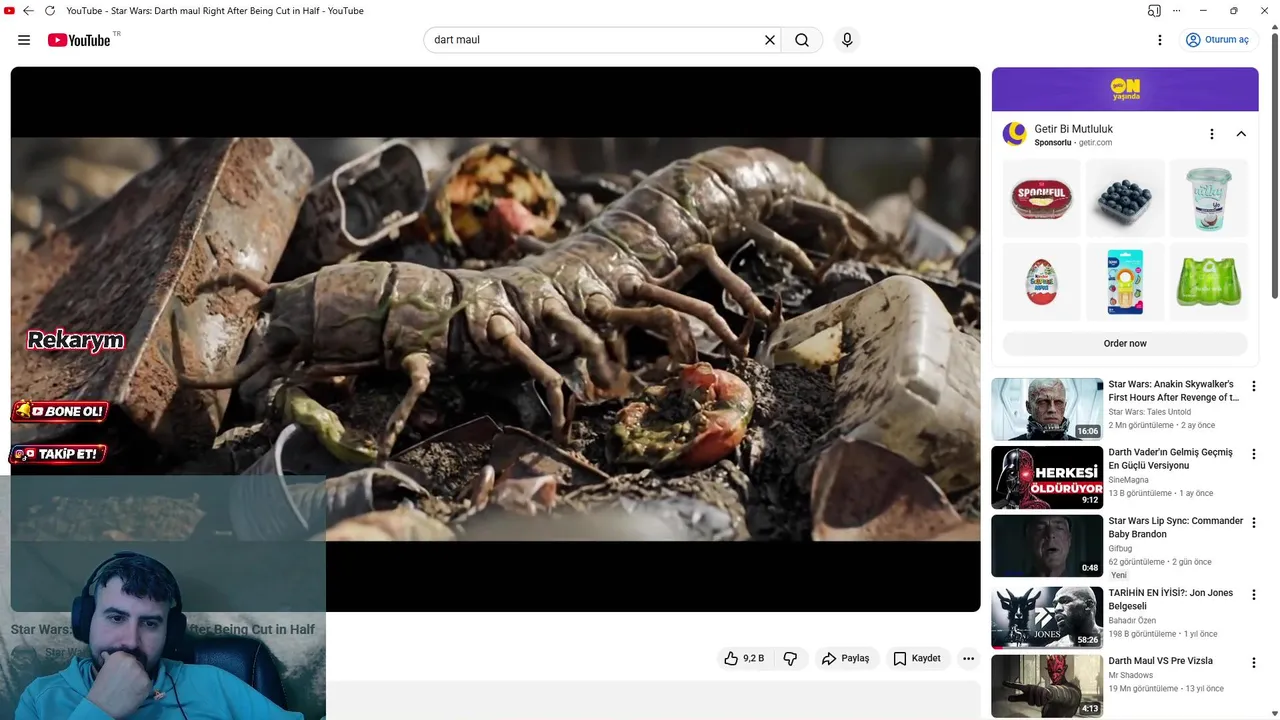Open Anakin Skywalker's First Hours video thumbnail

click(x=1047, y=409)
